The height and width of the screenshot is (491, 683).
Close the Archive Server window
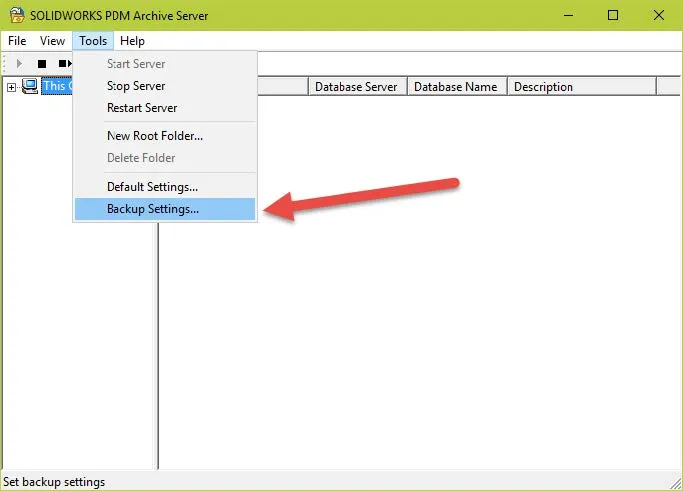[x=659, y=15]
